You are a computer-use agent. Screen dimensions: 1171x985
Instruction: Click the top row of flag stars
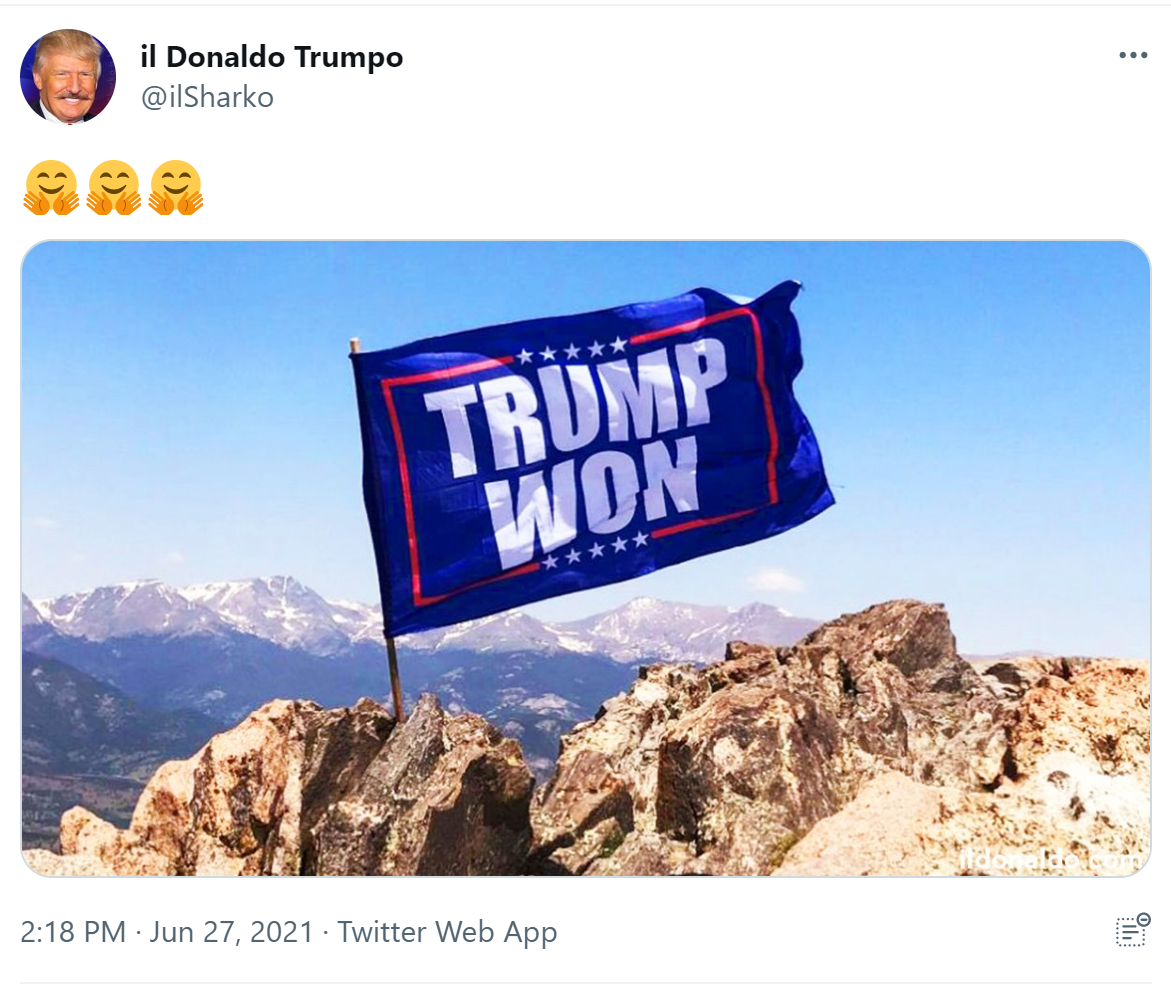coord(573,350)
